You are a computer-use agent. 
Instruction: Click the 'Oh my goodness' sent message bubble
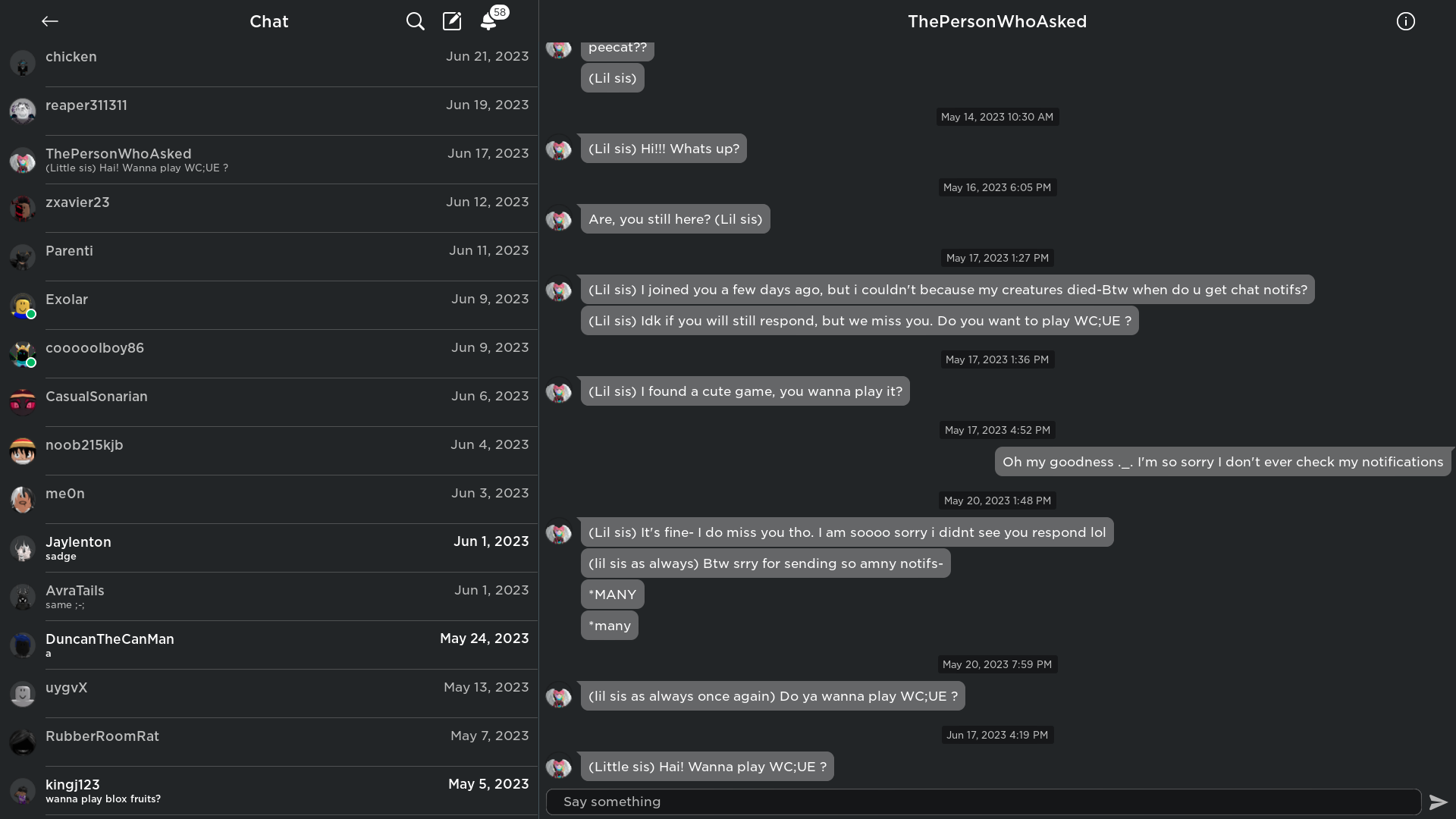click(1222, 462)
